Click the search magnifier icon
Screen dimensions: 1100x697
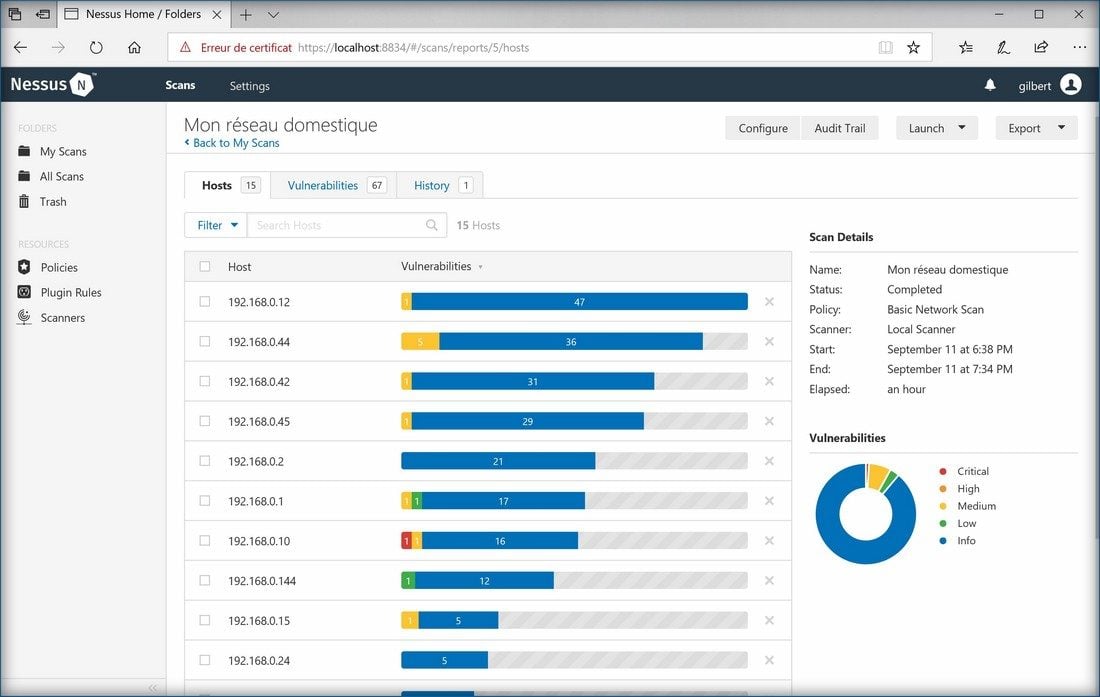pyautogui.click(x=432, y=225)
